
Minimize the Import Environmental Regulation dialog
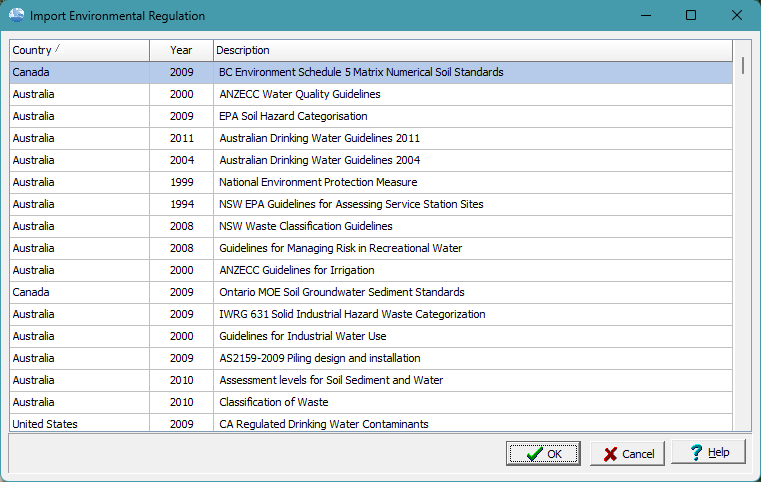click(645, 15)
